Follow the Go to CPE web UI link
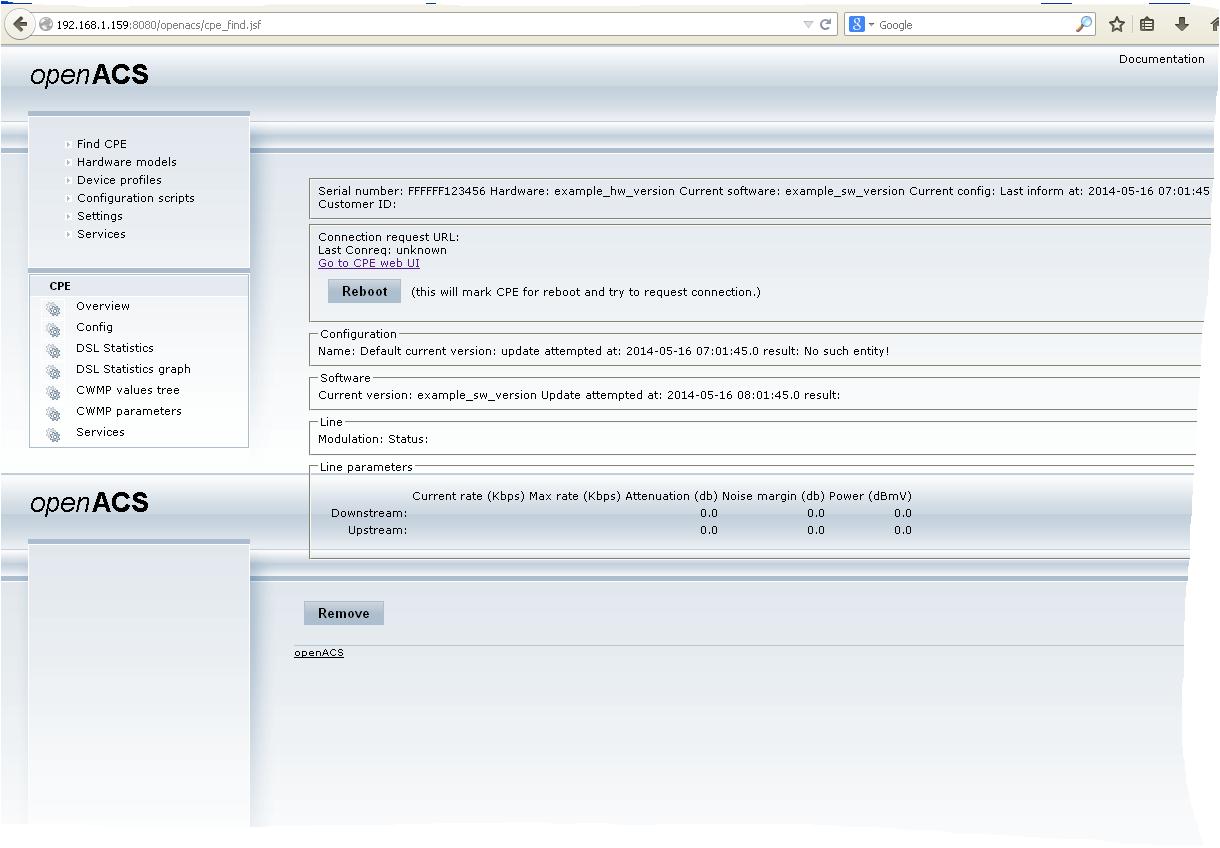Screen dimensions: 1220x848 coord(368,264)
